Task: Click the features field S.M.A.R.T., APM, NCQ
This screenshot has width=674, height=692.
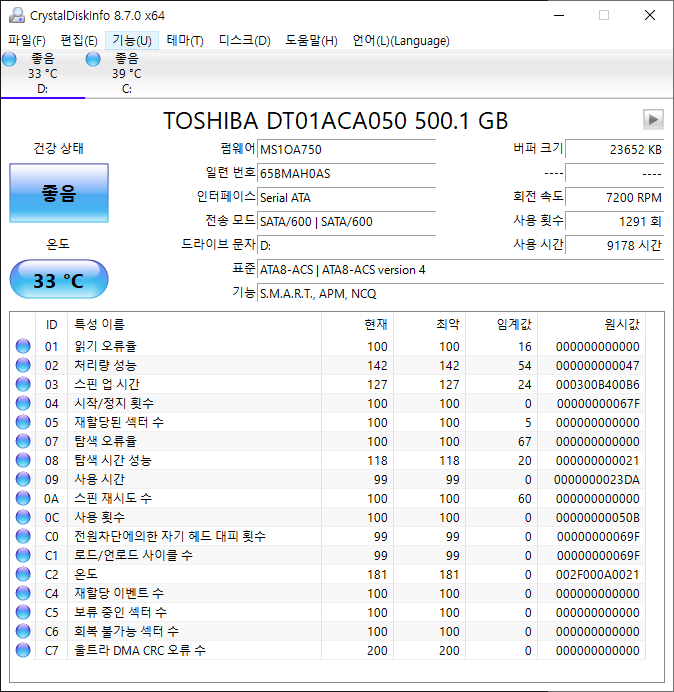Action: (460, 293)
